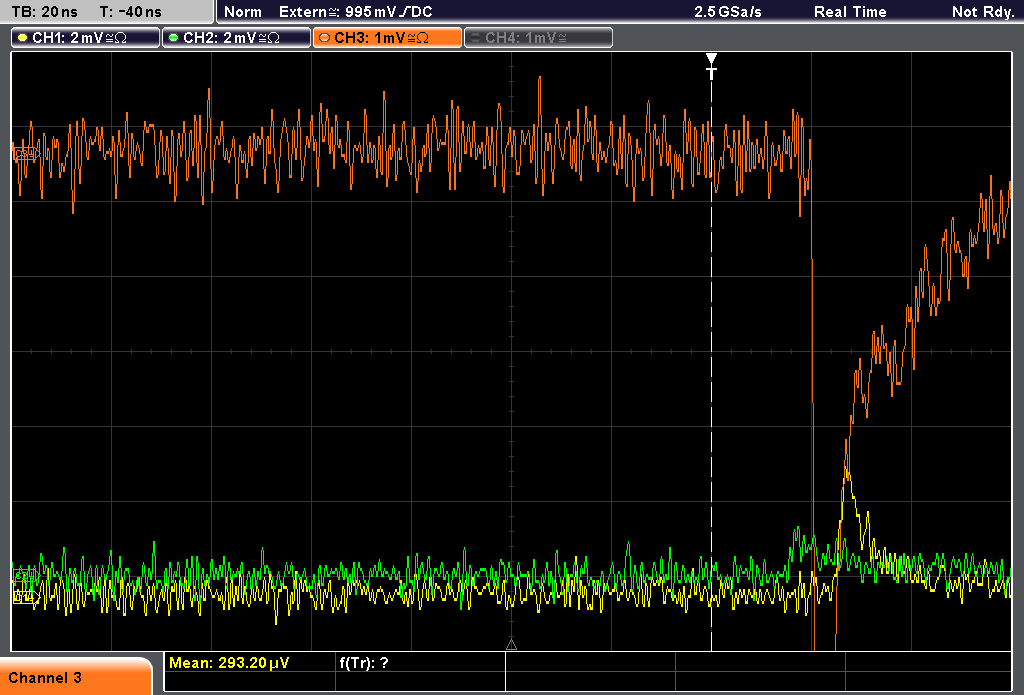Viewport: 1024px width, 695px height.
Task: Click the Norm trigger mode label
Action: 243,12
